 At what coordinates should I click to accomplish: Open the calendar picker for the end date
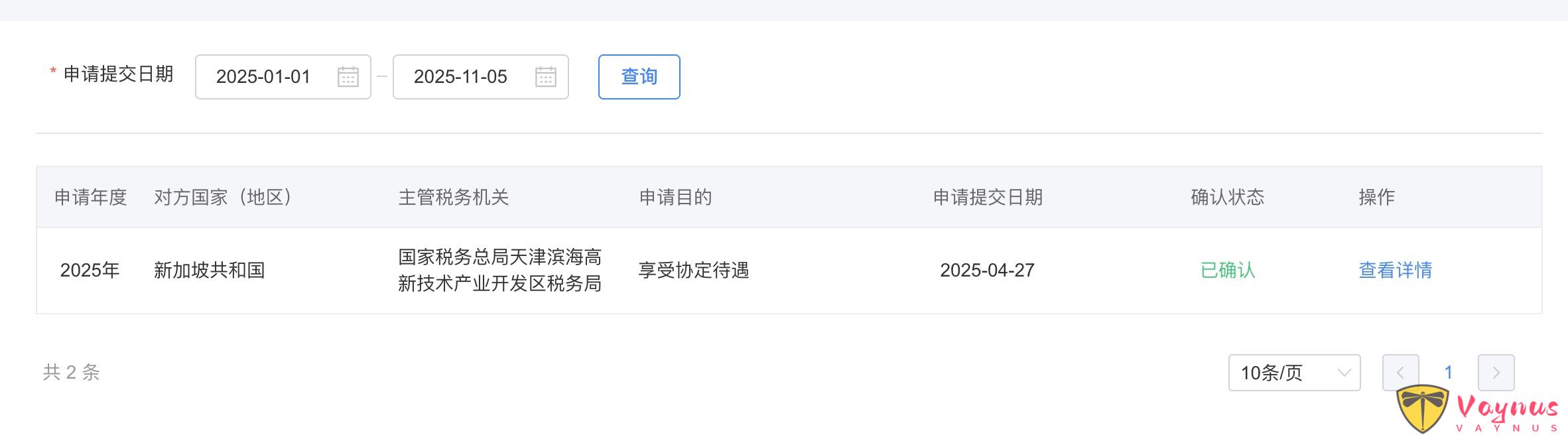(x=545, y=77)
